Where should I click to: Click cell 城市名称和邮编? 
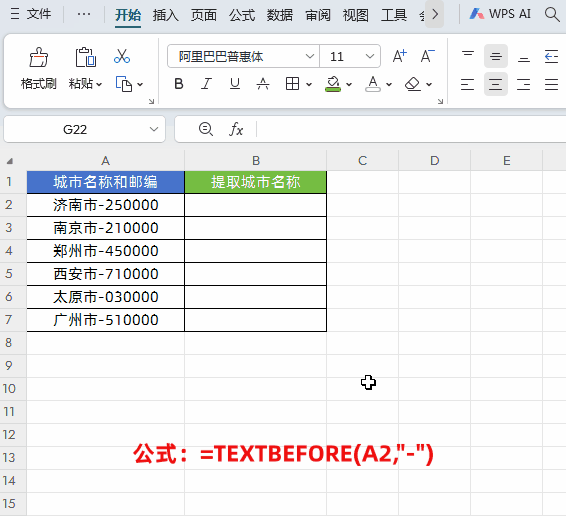coord(105,182)
